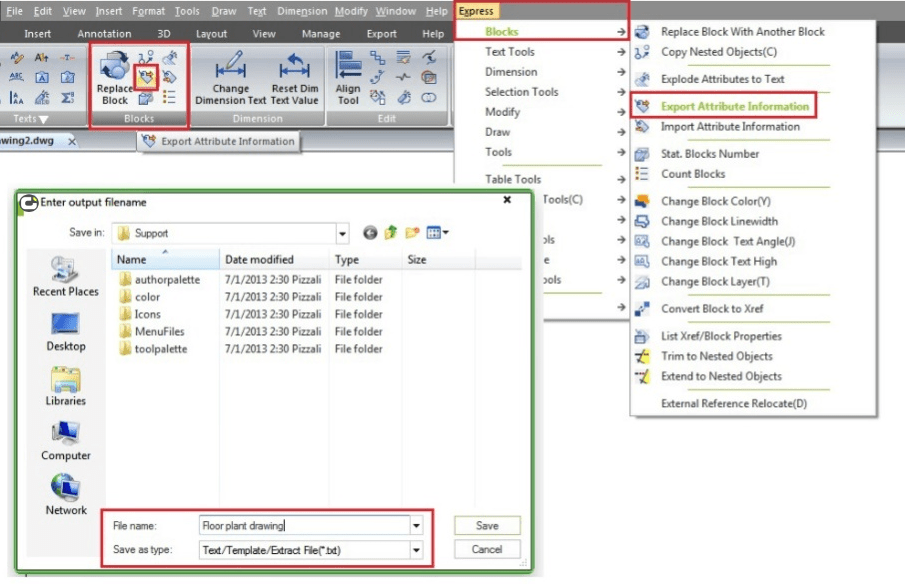
Task: Click highlighted Export Attribute Information ribbon icon
Action: coord(146,78)
